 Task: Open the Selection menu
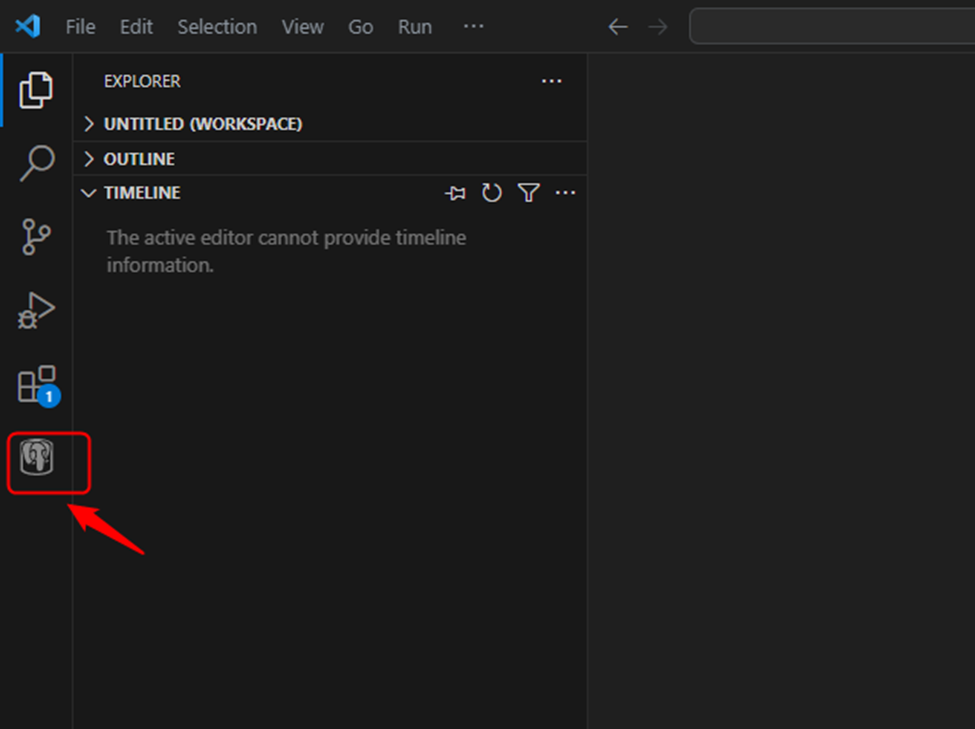click(x=217, y=27)
